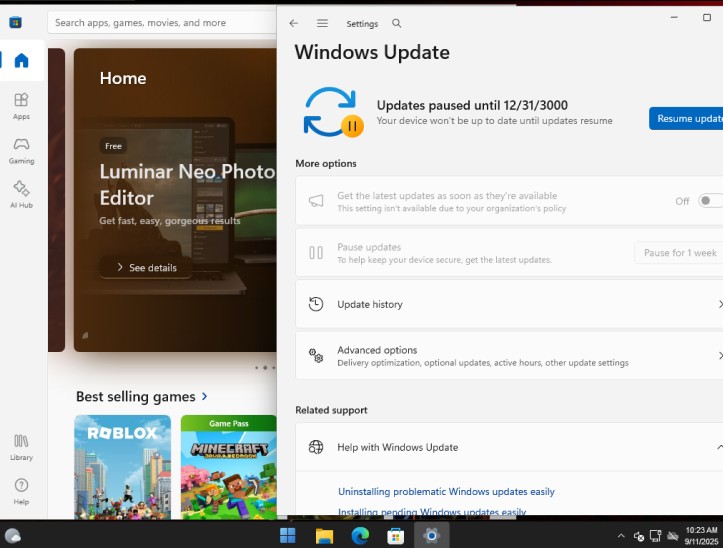Click the Settings search magnifier icon
The height and width of the screenshot is (548, 723).
(x=397, y=23)
